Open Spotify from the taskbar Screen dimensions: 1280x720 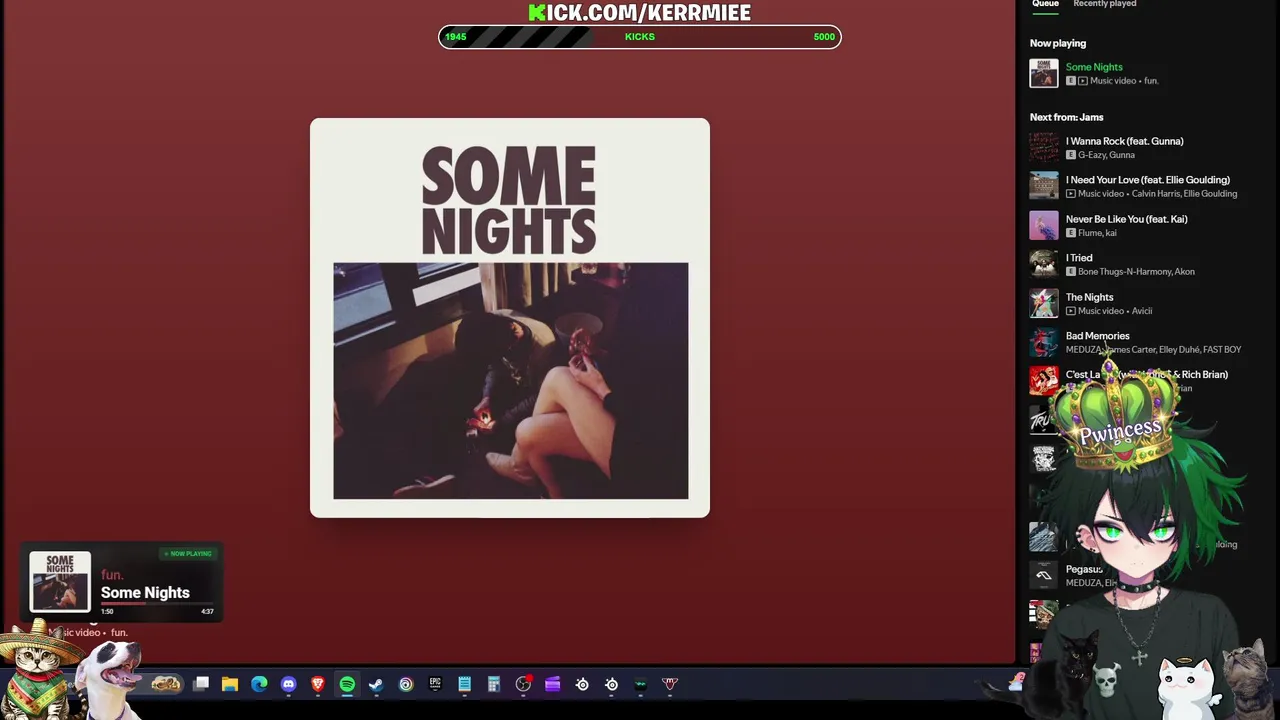click(x=347, y=684)
